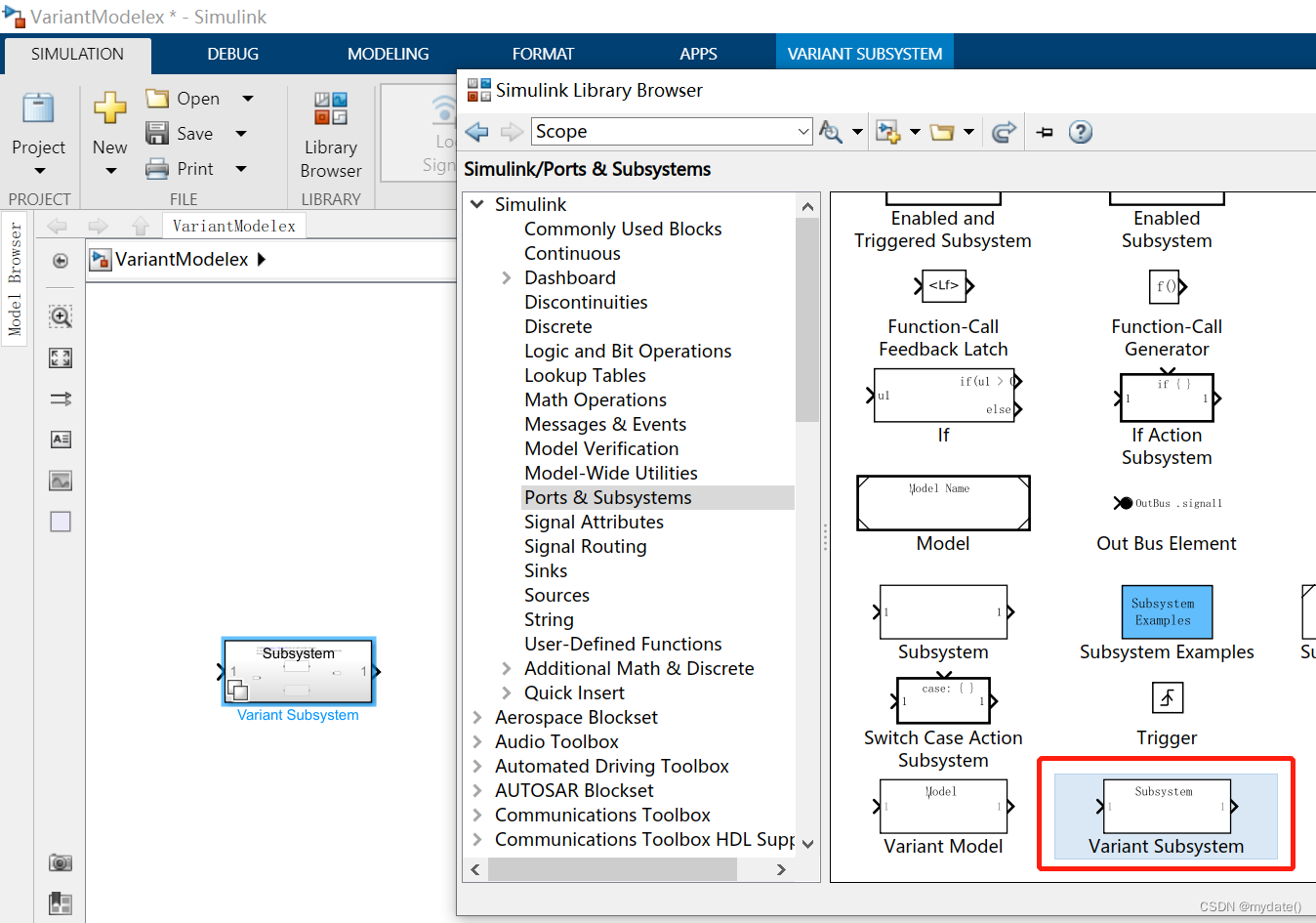Select the VariantModelex canvas tab
The width and height of the screenshot is (1316, 923).
pos(234,226)
